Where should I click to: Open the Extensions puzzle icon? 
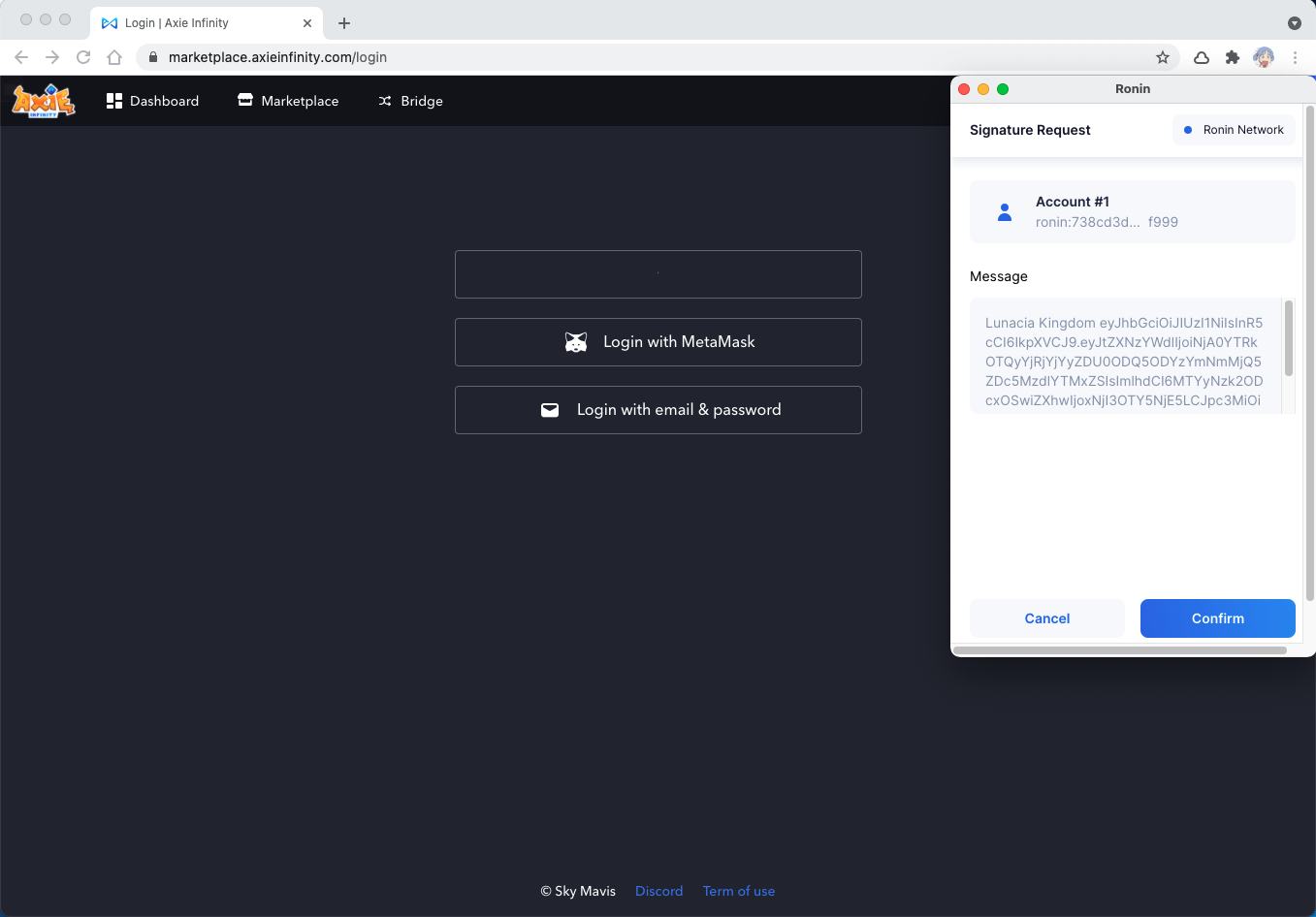click(x=1233, y=57)
